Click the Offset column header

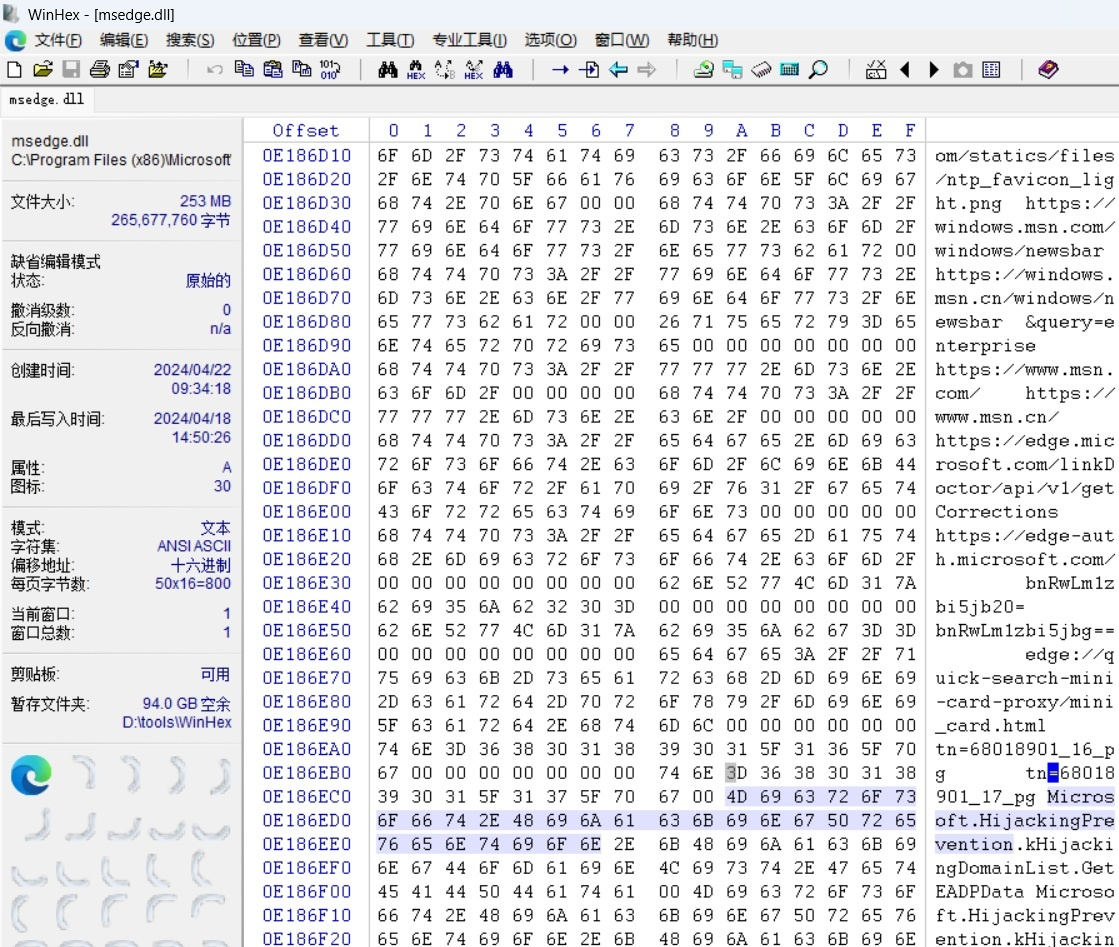click(x=305, y=131)
